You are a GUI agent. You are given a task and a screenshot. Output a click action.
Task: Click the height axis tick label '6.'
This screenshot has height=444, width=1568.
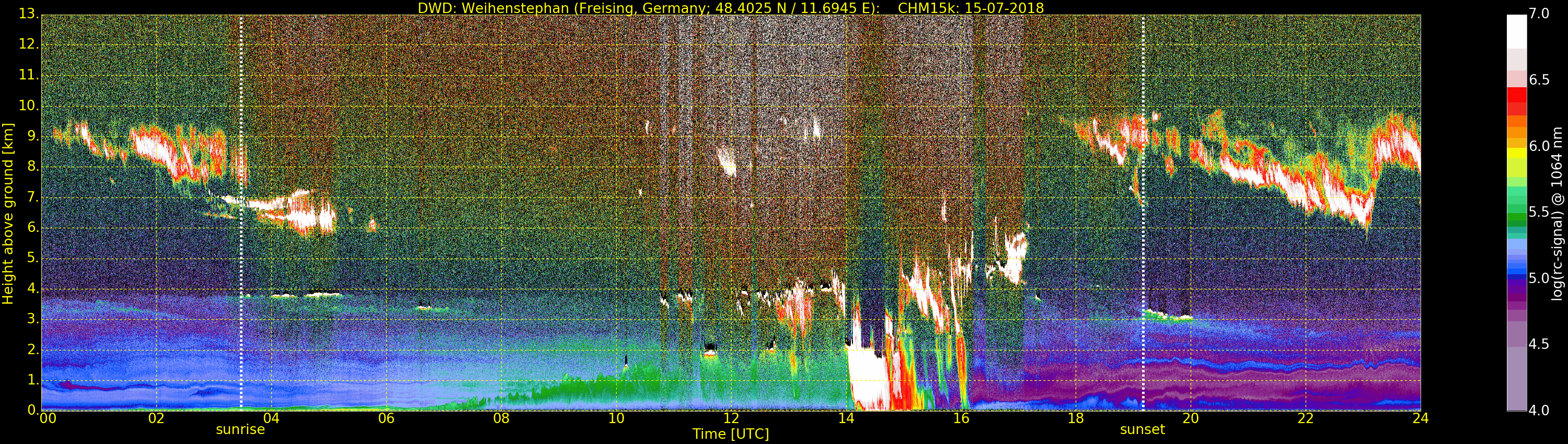[x=32, y=227]
